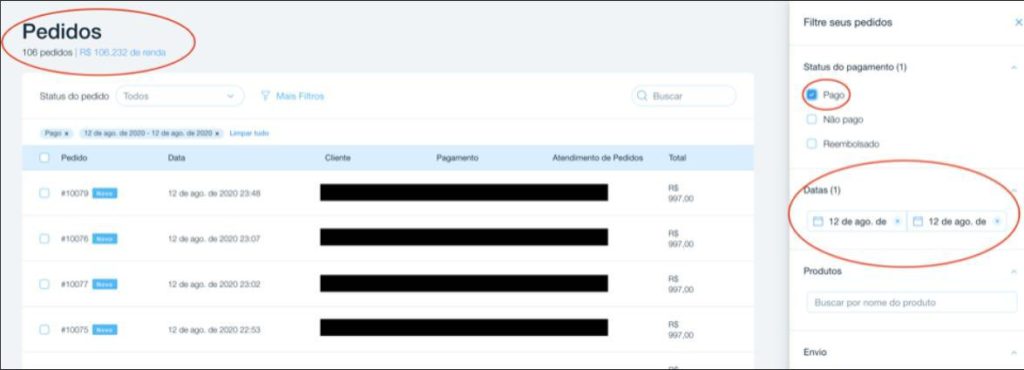This screenshot has height=370, width=1024.
Task: Select order #10077 checkbox
Action: click(x=44, y=284)
